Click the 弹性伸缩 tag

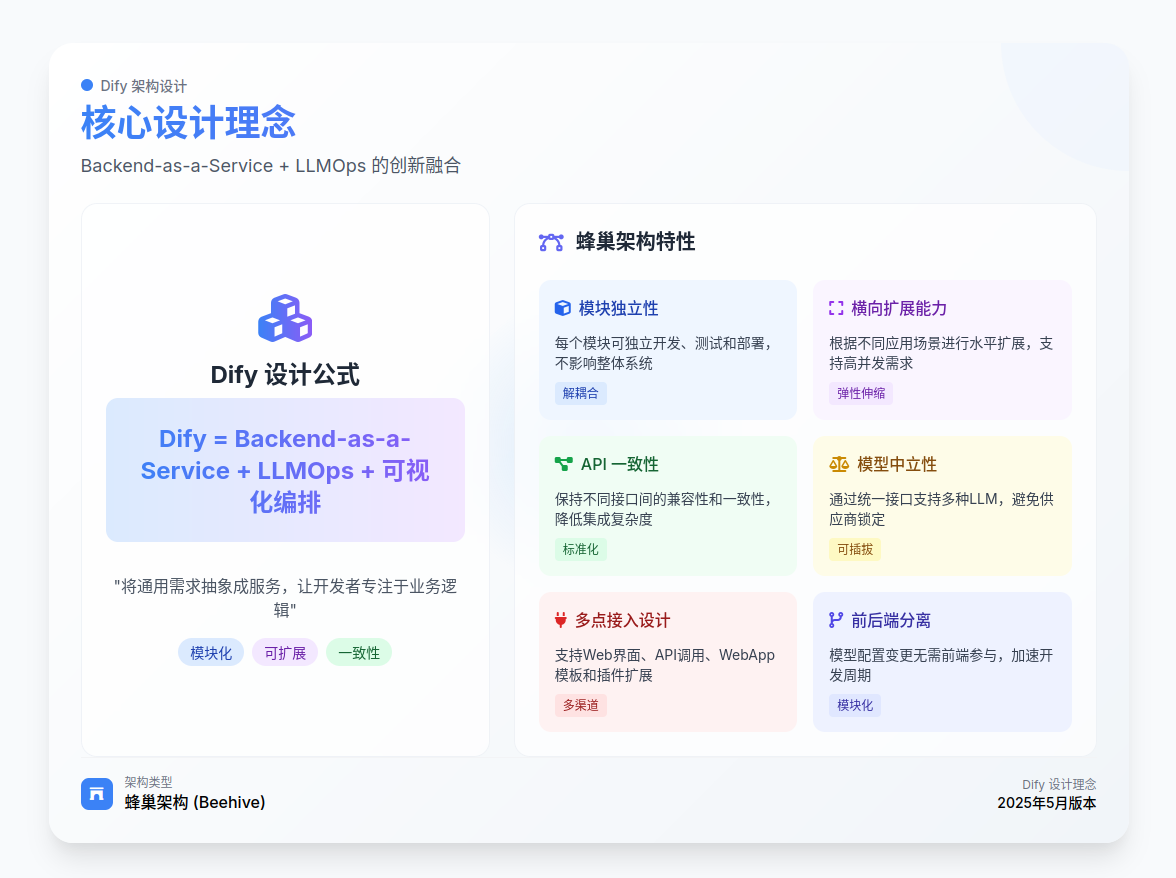pos(861,393)
